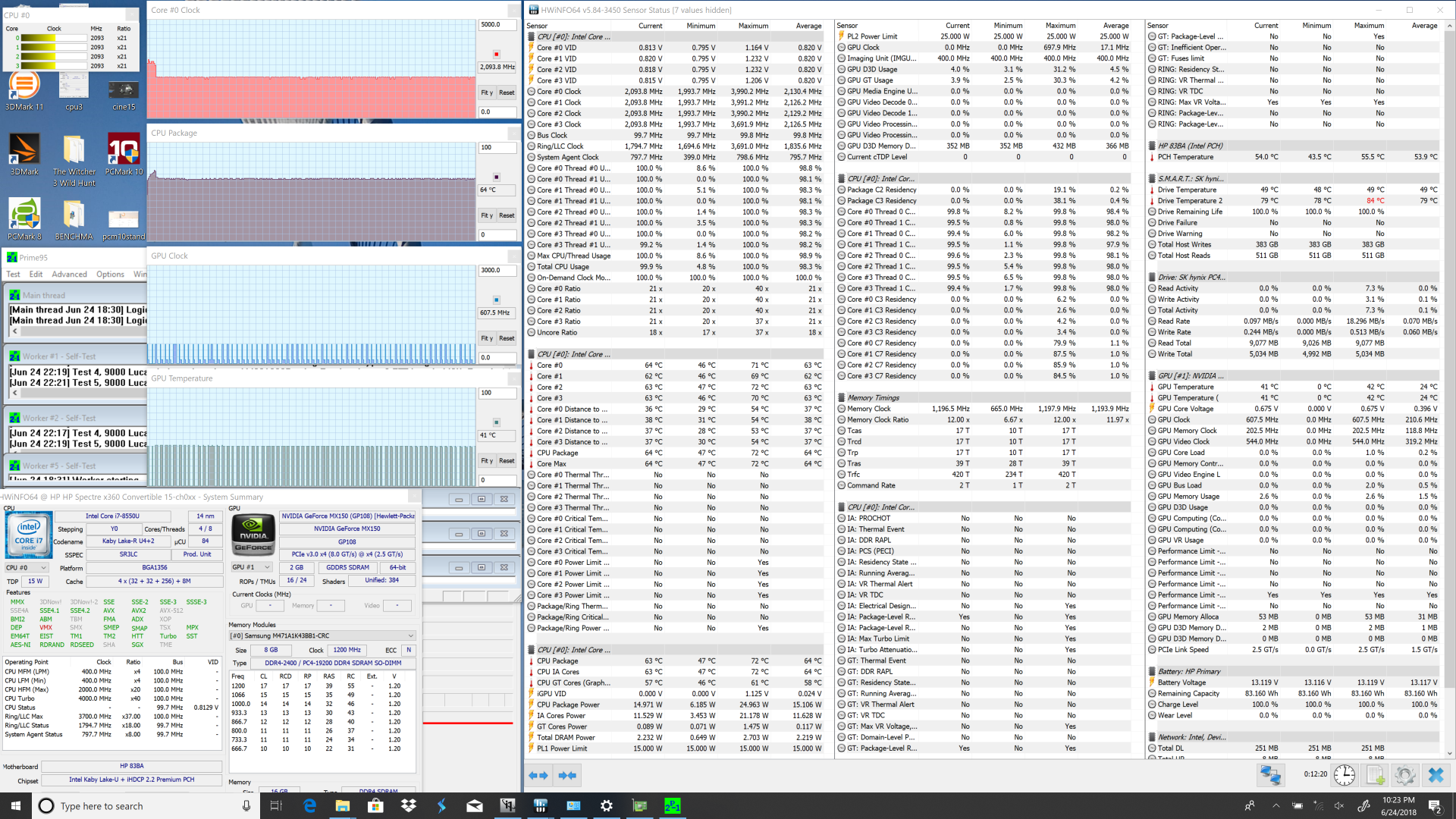Screen dimensions: 1456x819
Task: Open Prime95 Advanced menu
Action: pyautogui.click(x=69, y=275)
